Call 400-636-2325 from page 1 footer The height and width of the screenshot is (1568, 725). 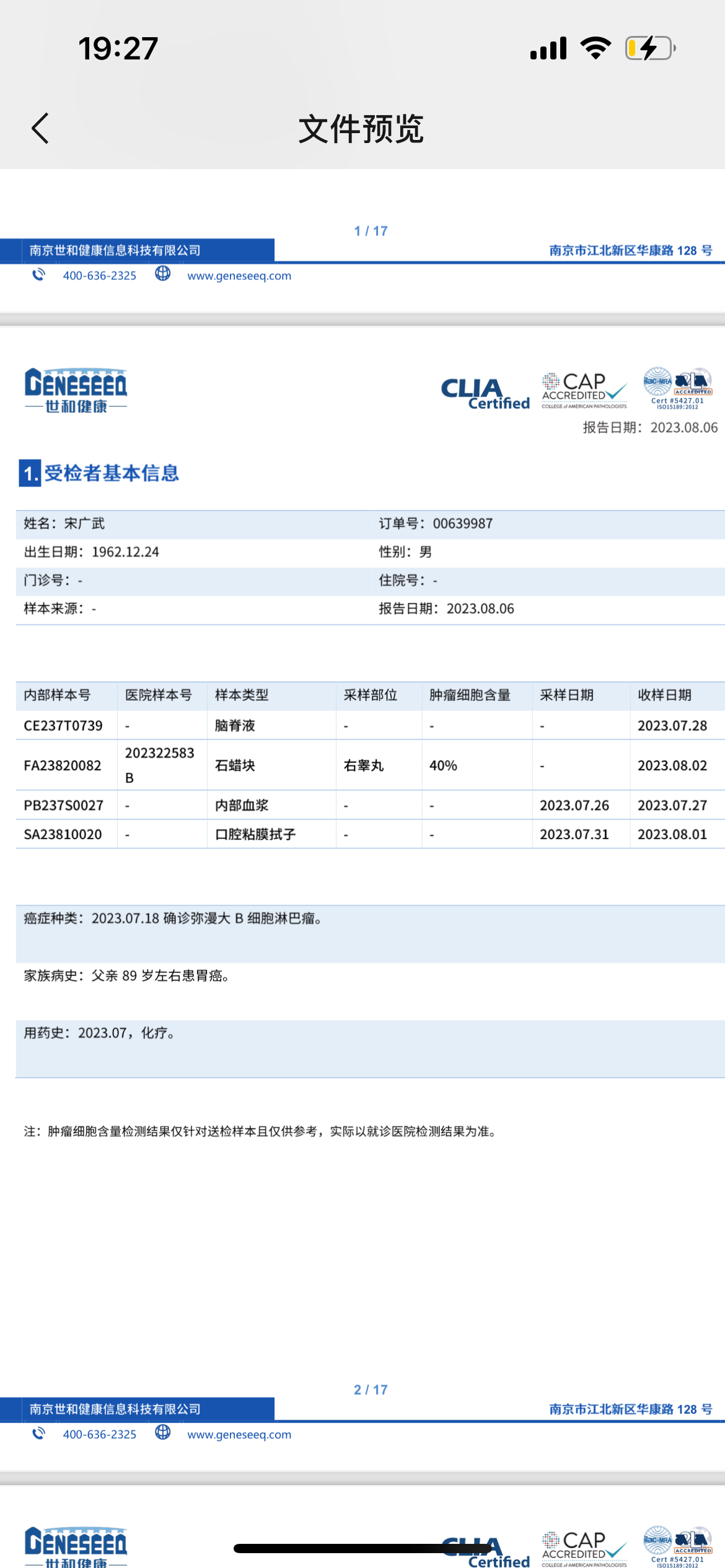(99, 276)
